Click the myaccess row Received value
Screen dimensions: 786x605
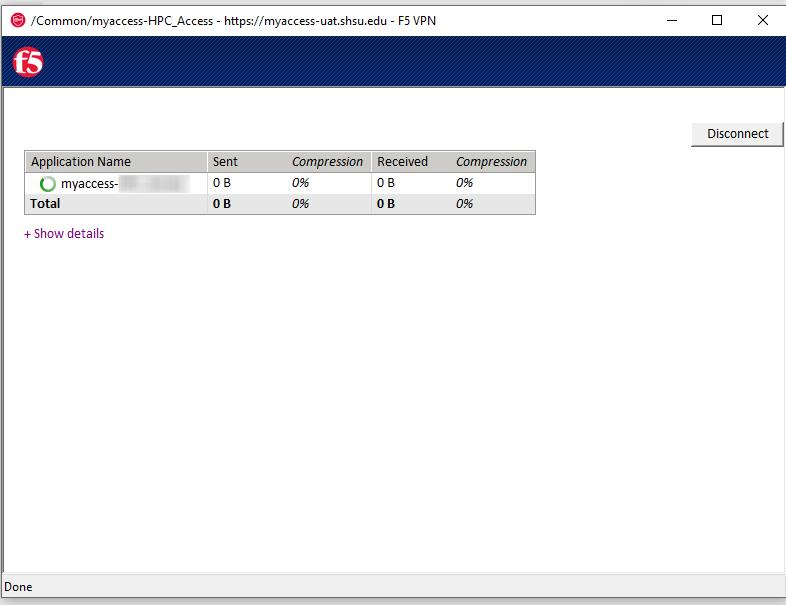(x=386, y=183)
